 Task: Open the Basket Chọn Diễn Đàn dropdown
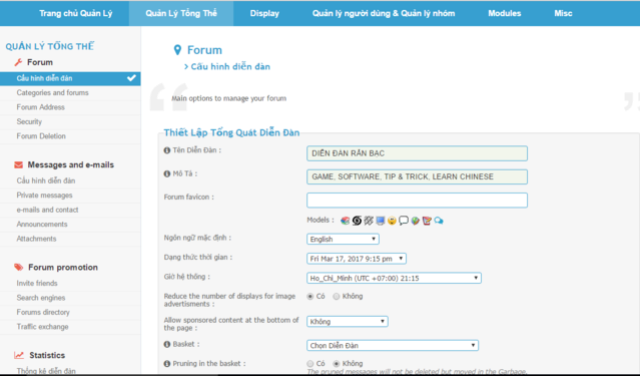click(393, 345)
